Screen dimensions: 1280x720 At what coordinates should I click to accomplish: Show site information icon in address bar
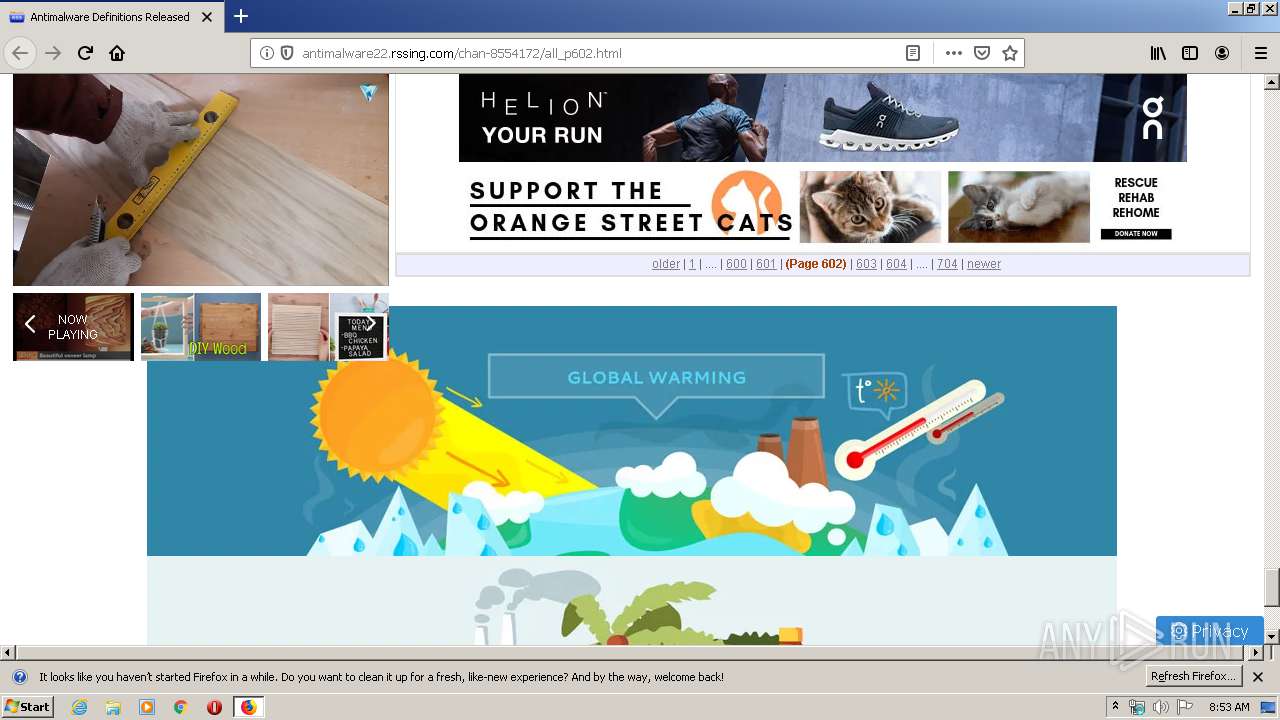click(267, 53)
